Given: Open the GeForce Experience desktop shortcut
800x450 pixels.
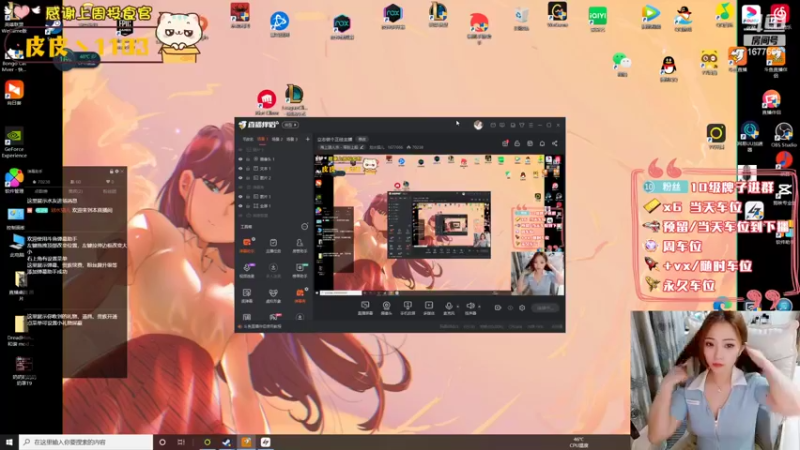Looking at the screenshot, I should (x=14, y=142).
